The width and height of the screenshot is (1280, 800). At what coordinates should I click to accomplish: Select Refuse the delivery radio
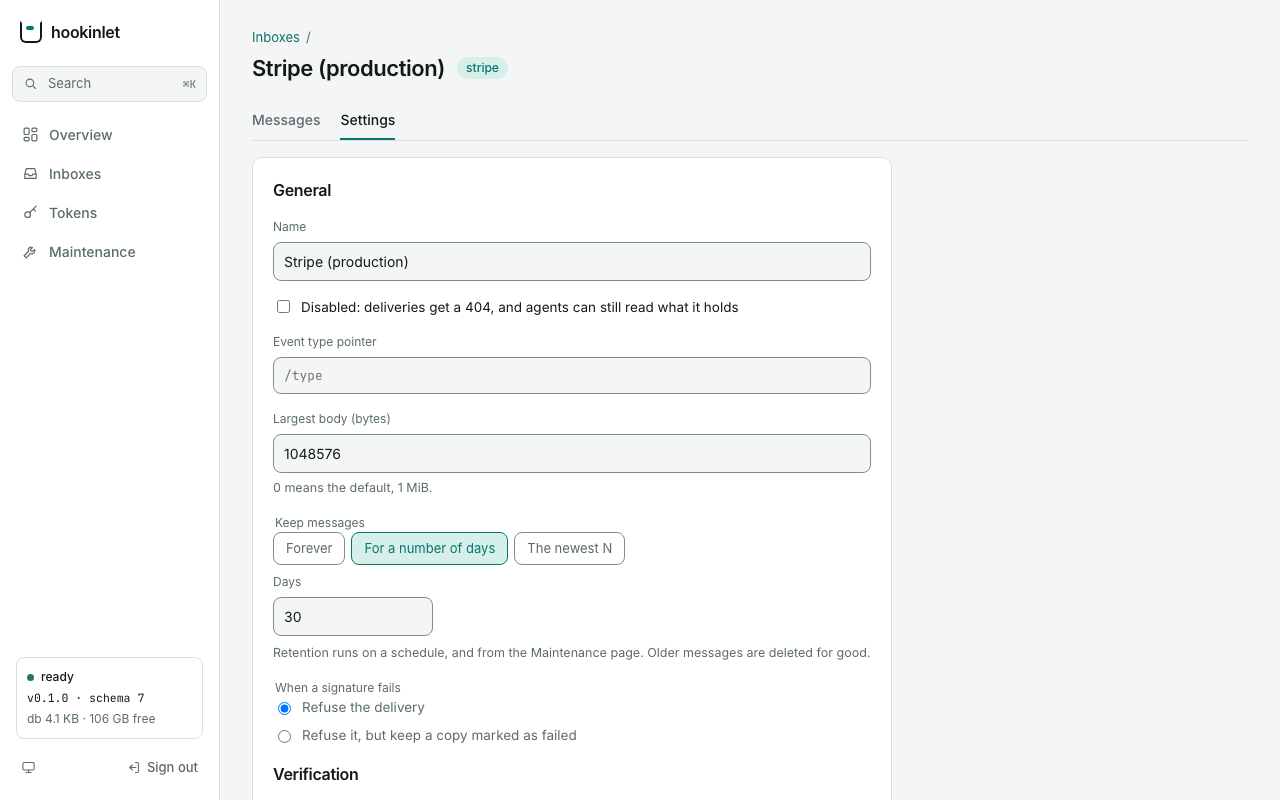[x=285, y=708]
